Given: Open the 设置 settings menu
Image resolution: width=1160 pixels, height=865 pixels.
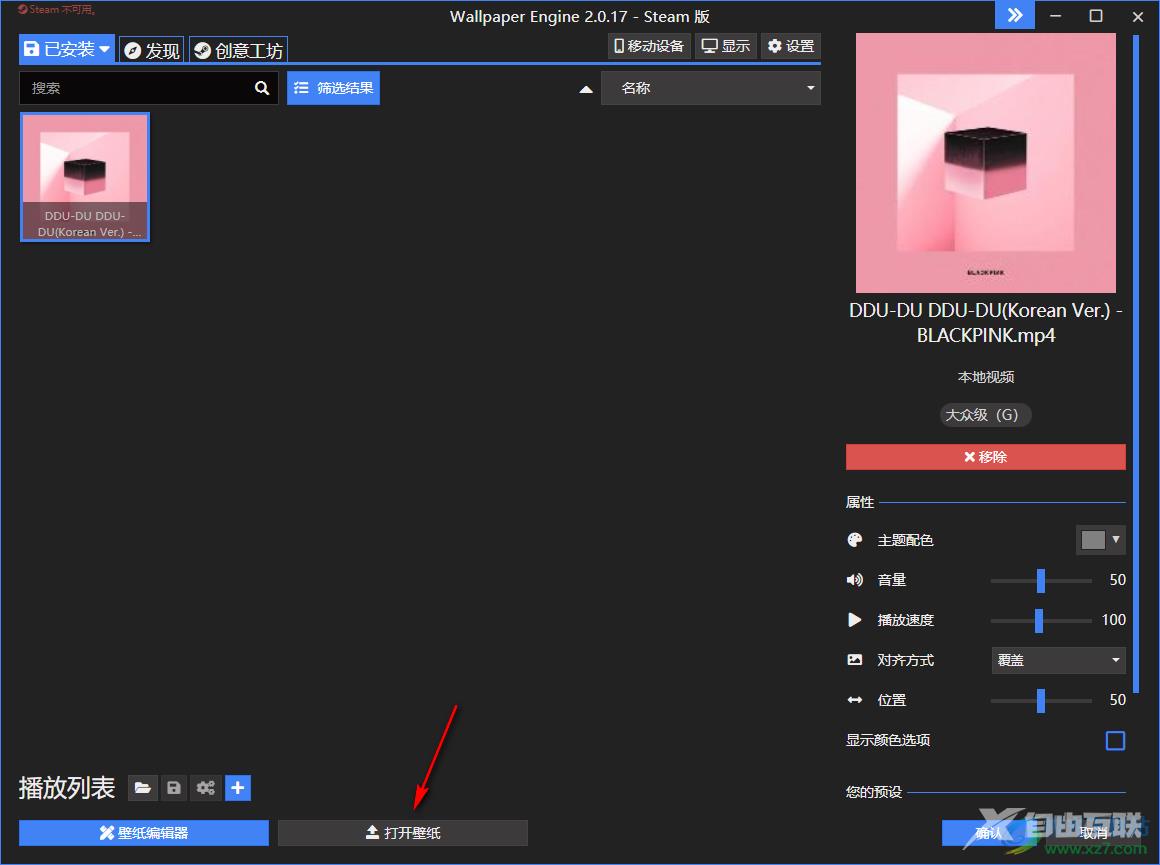Looking at the screenshot, I should coord(791,47).
